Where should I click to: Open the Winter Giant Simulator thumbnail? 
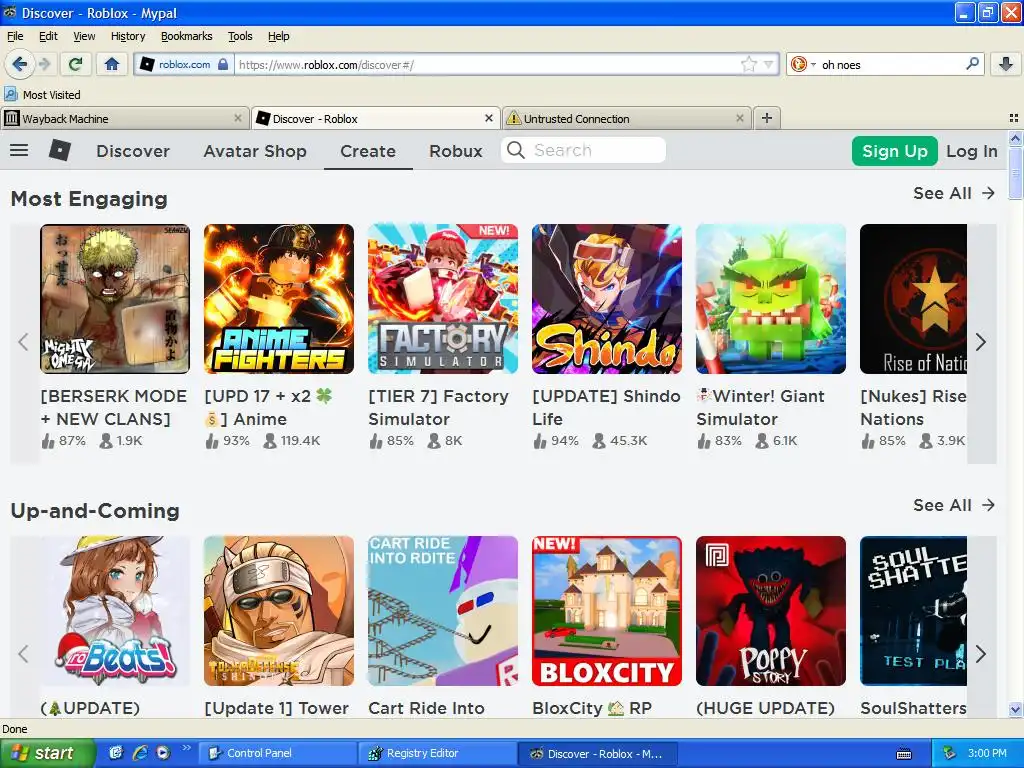[771, 299]
